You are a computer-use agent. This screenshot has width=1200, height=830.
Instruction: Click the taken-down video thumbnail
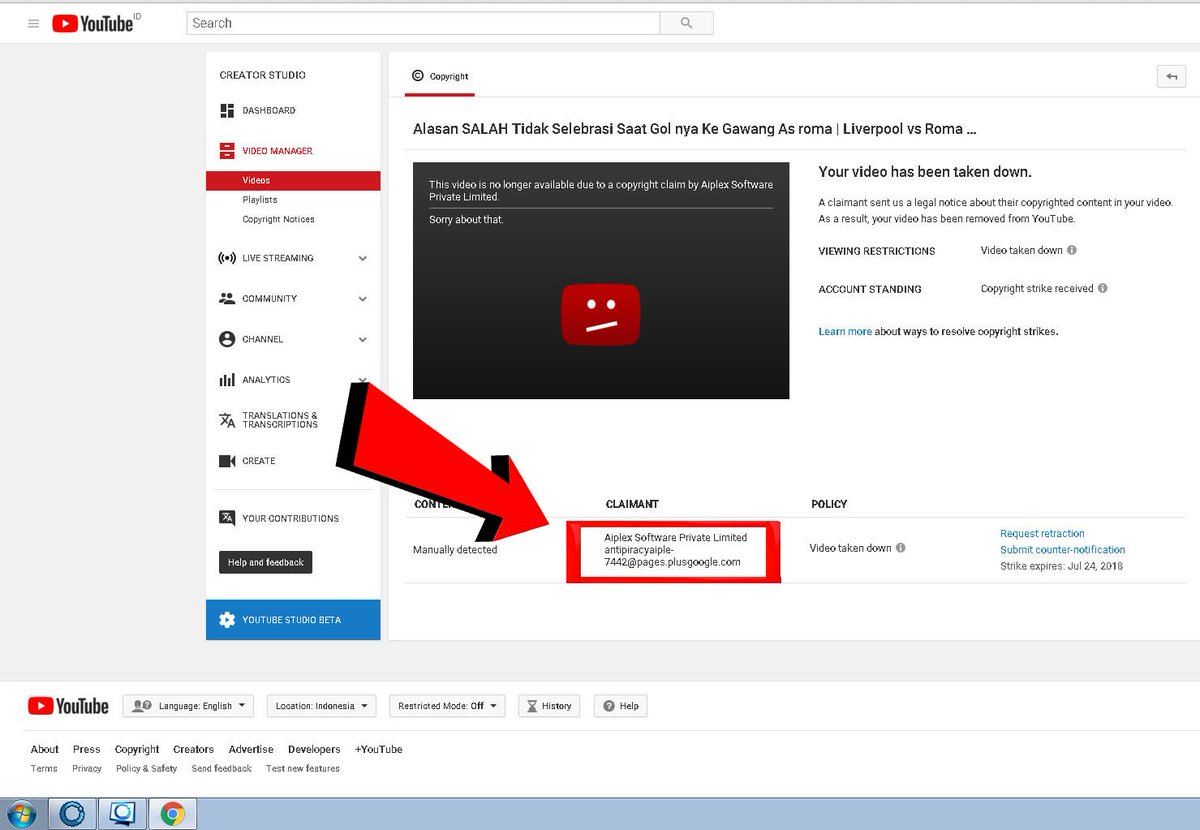[x=601, y=281]
